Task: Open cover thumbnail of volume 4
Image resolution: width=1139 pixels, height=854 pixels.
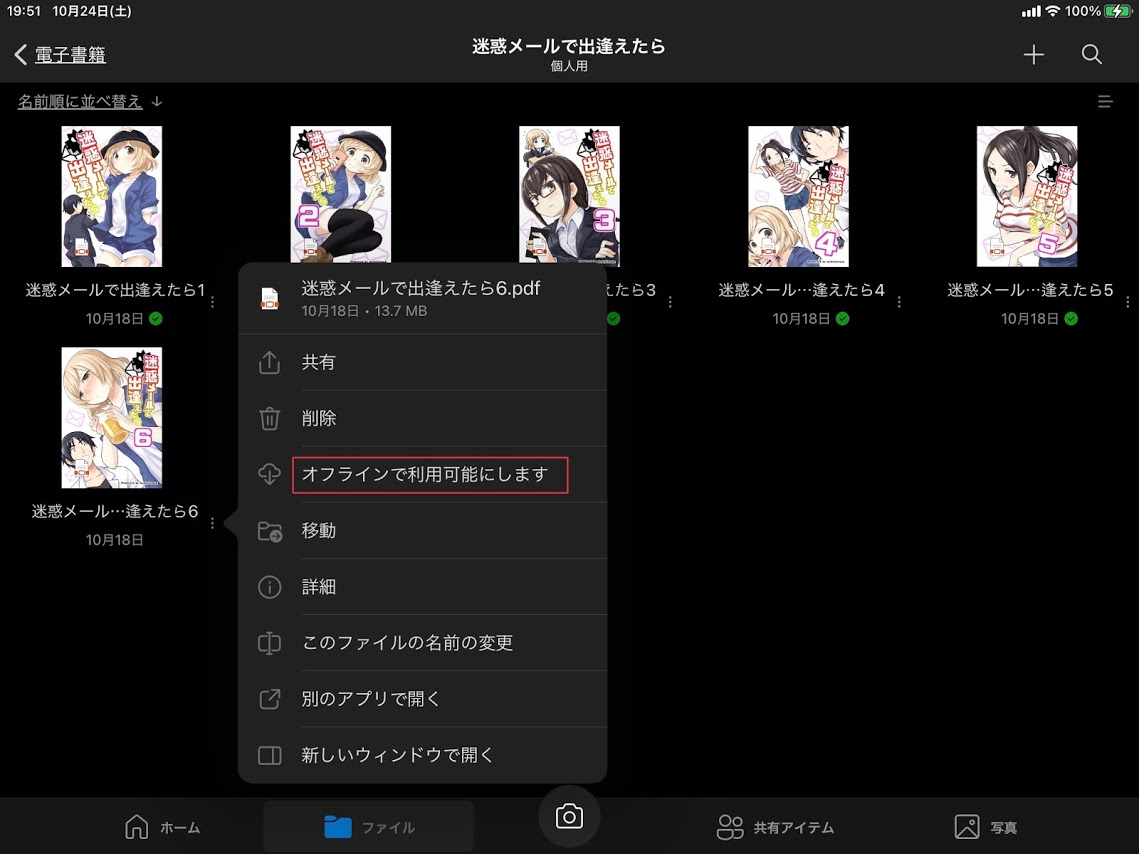Action: [x=798, y=196]
